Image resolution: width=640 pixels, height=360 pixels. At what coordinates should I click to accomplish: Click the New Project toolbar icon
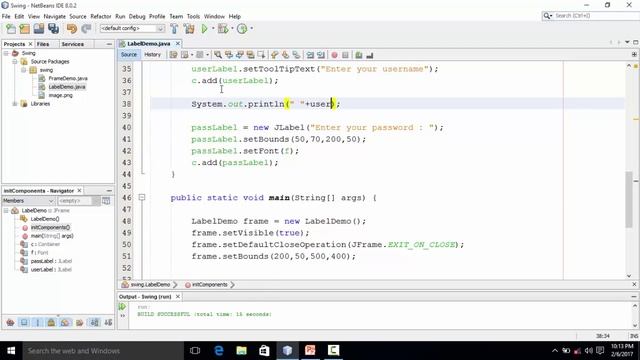pos(24,29)
